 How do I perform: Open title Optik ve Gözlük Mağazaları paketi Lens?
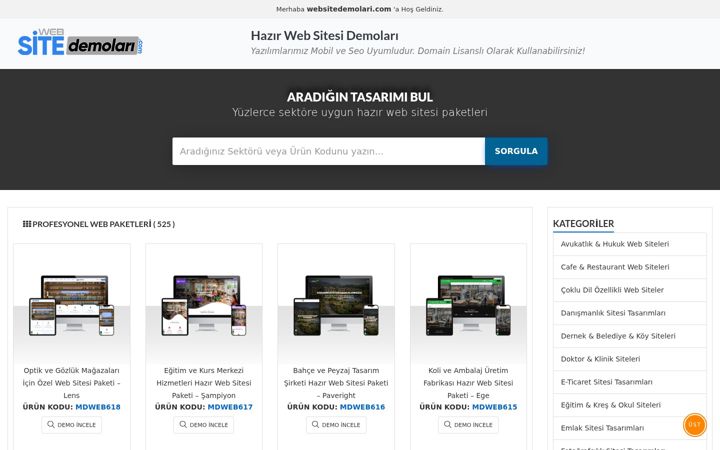click(72, 382)
